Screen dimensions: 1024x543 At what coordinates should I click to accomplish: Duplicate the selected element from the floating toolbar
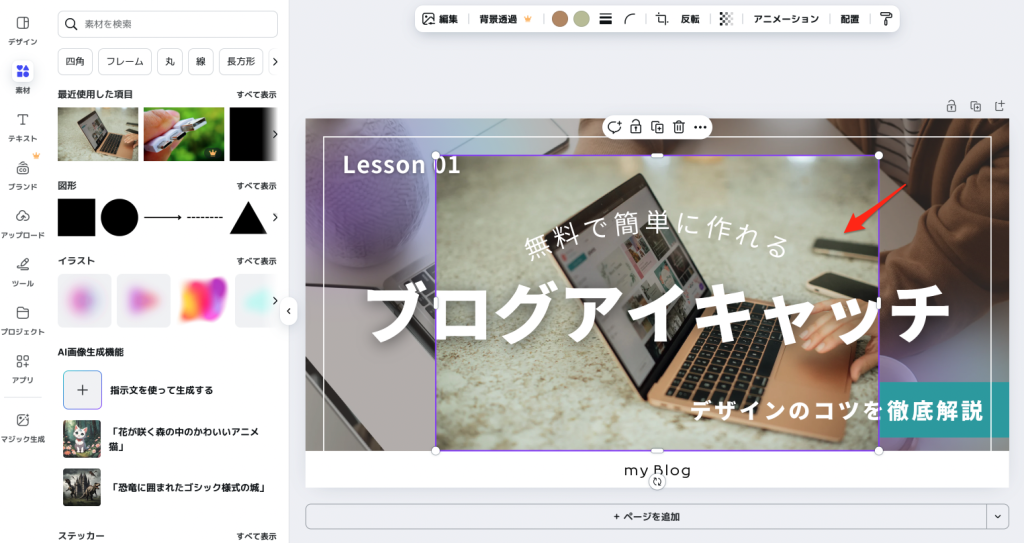click(x=657, y=127)
